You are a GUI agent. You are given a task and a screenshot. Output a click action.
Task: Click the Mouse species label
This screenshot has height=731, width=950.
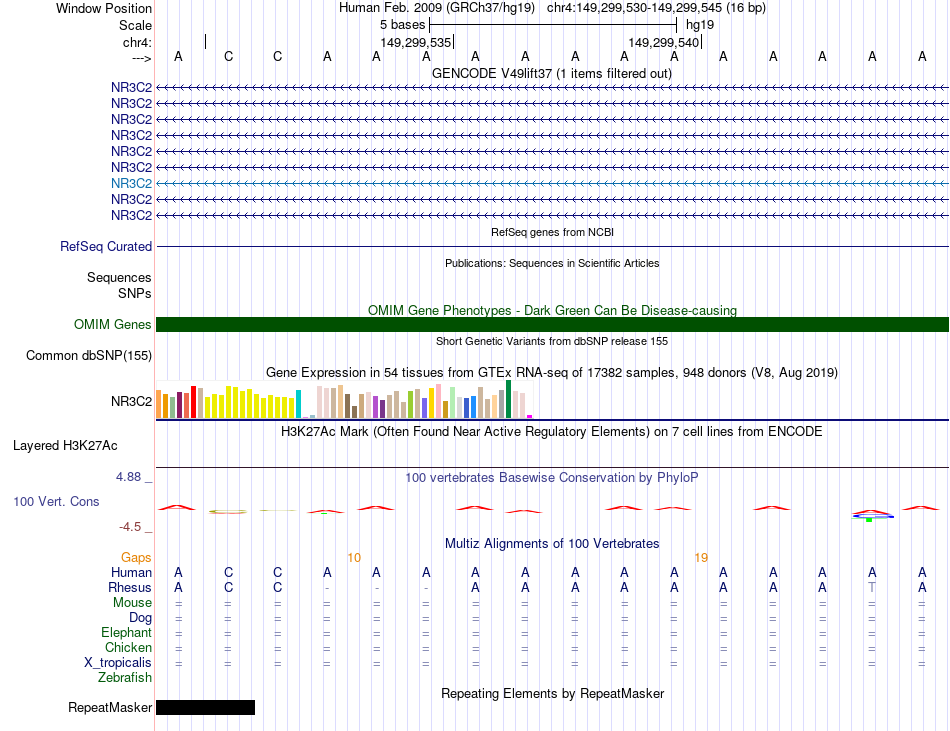[x=132, y=603]
